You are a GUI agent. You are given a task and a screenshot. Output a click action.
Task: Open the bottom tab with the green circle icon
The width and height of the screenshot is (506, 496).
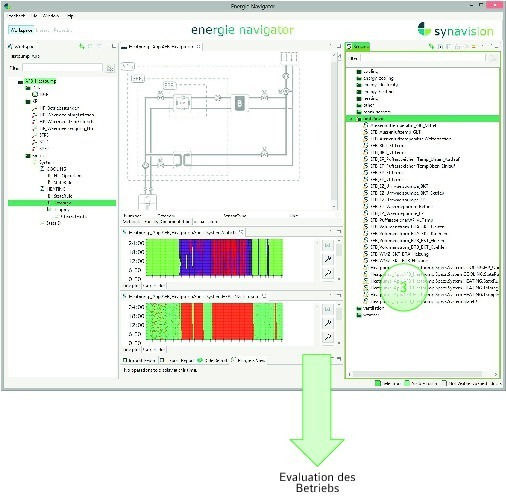tap(212, 360)
